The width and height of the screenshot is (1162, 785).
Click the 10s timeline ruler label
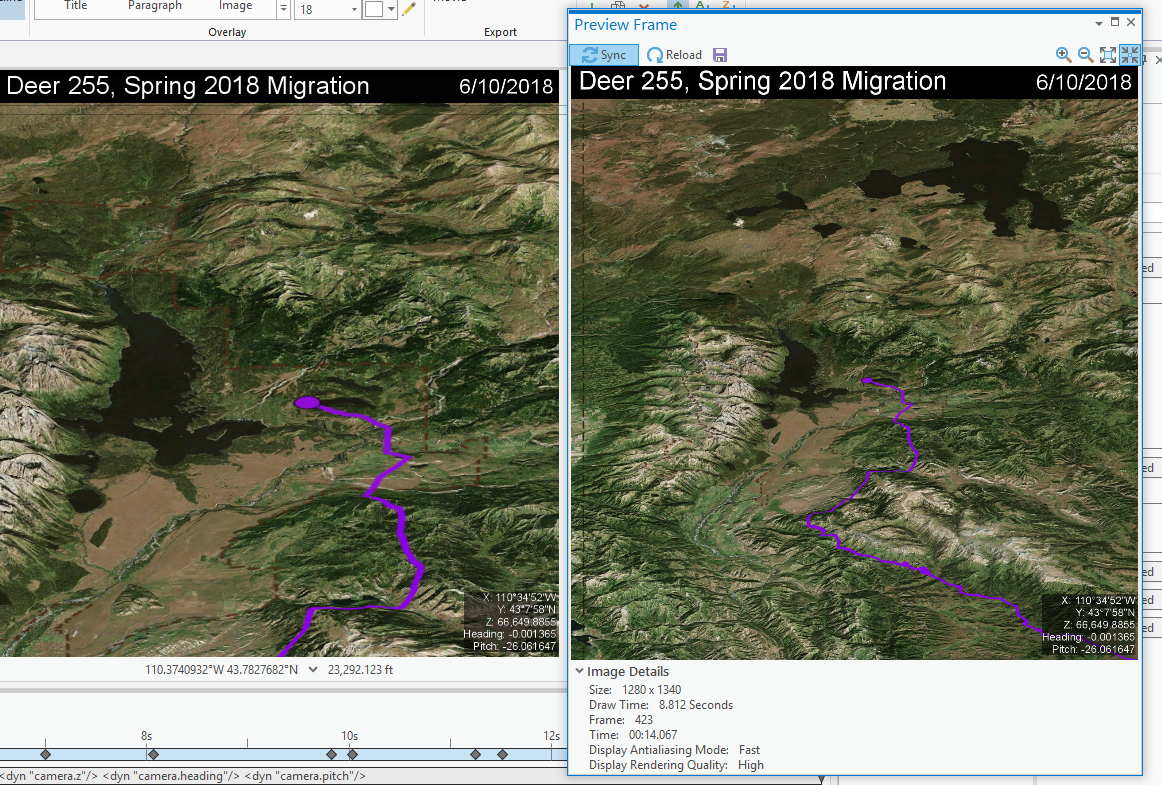click(350, 736)
